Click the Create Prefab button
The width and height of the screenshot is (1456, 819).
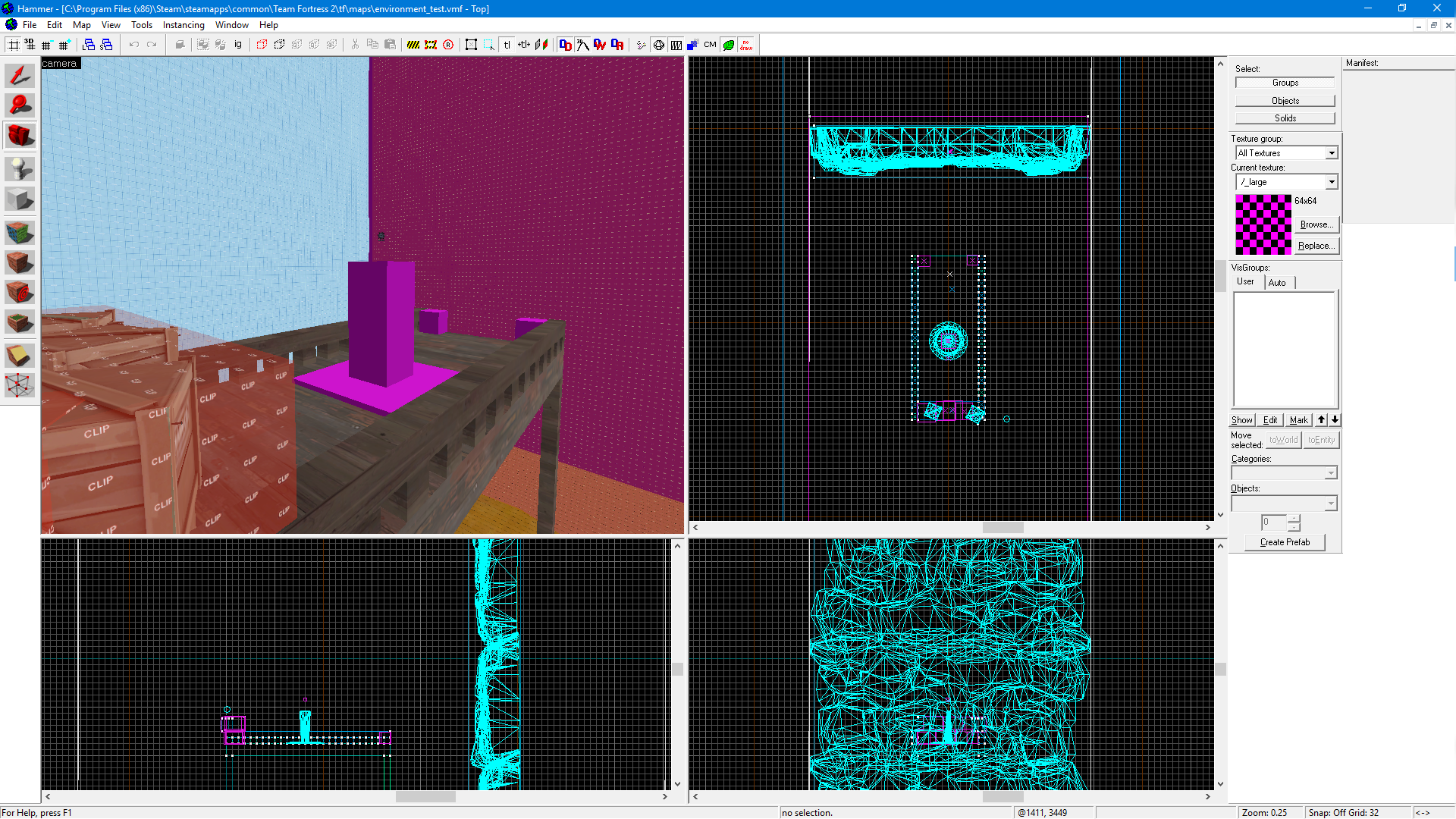1285,542
